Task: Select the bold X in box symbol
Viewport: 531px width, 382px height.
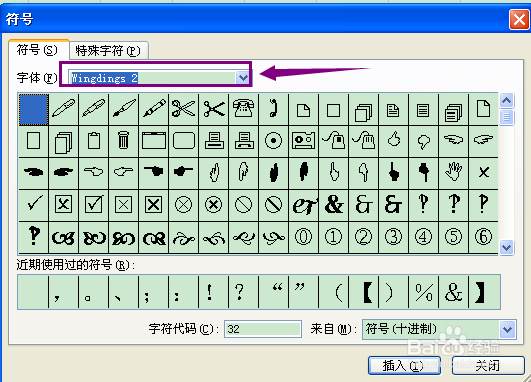Action: point(153,205)
